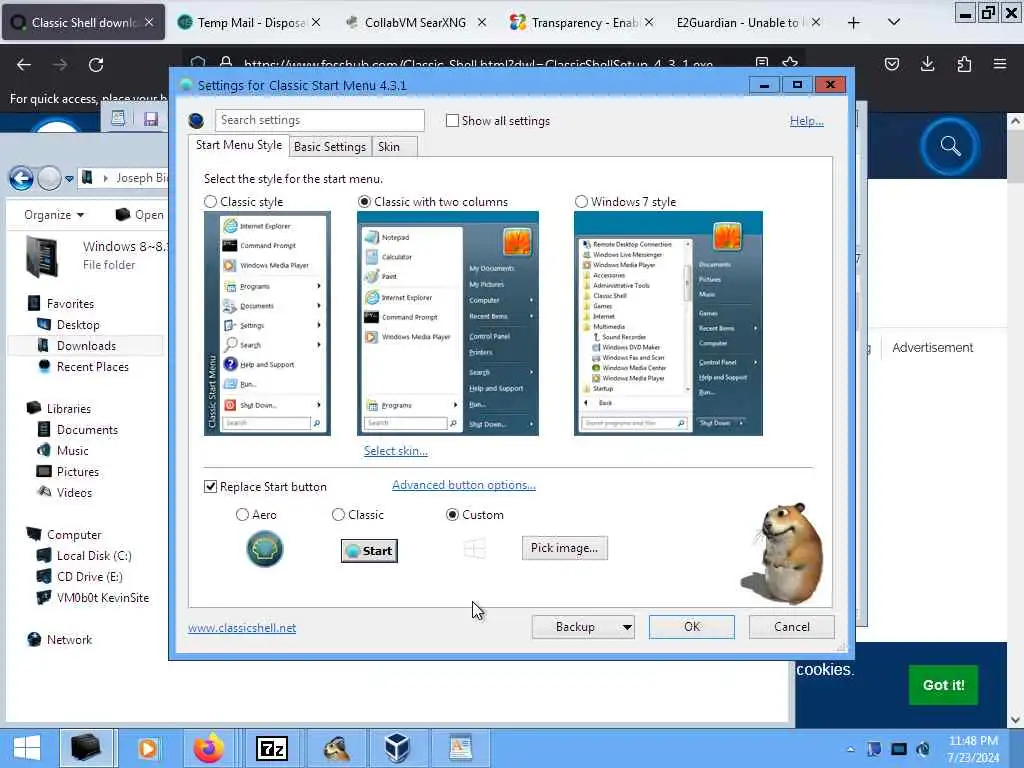
Task: Click OK to apply the settings
Action: 692,627
